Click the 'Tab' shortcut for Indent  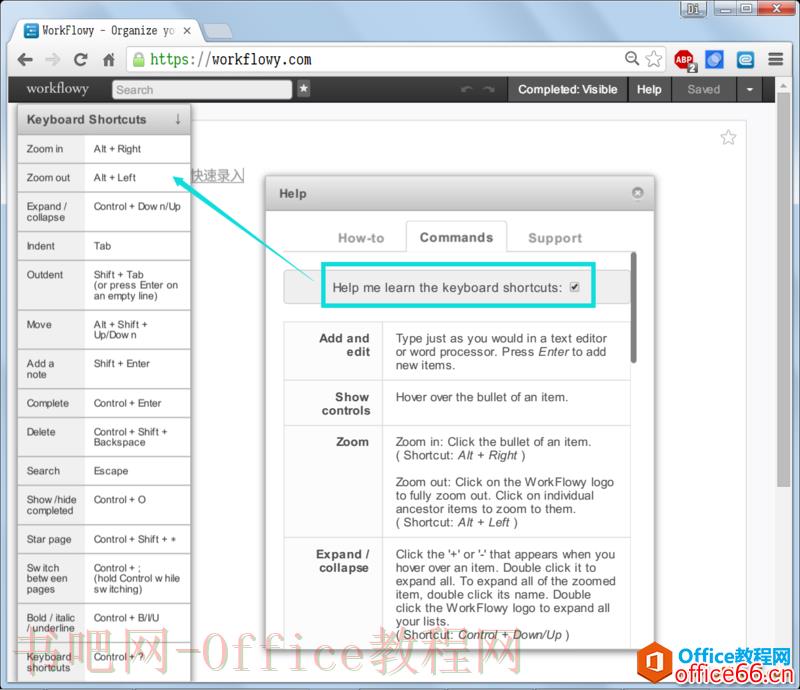pos(102,246)
